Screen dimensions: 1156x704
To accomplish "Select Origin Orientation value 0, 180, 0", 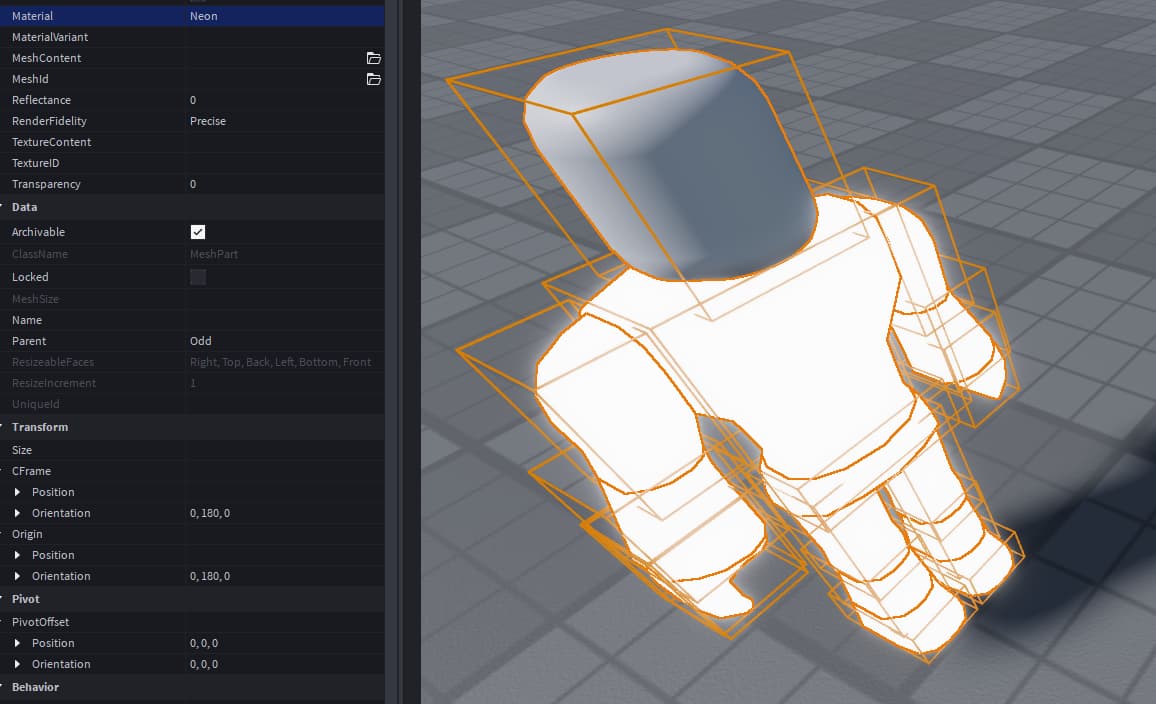I will click(210, 576).
